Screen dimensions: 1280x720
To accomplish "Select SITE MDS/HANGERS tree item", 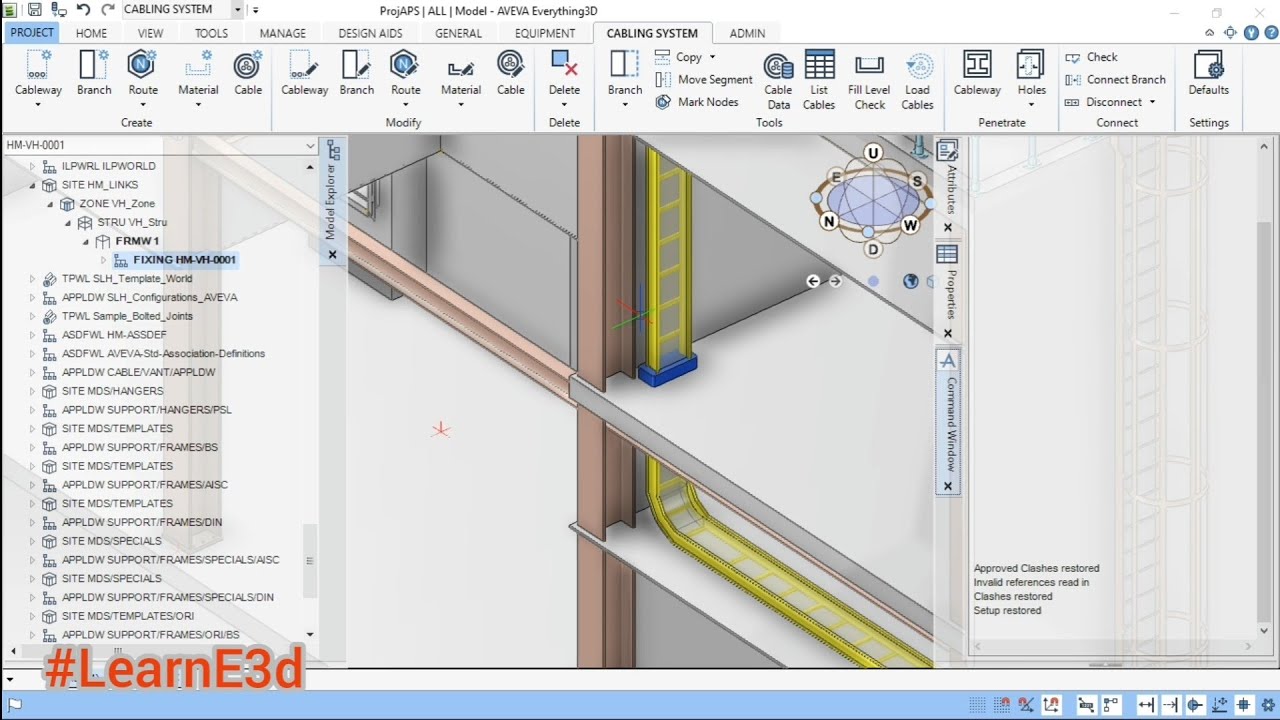I will tap(112, 391).
